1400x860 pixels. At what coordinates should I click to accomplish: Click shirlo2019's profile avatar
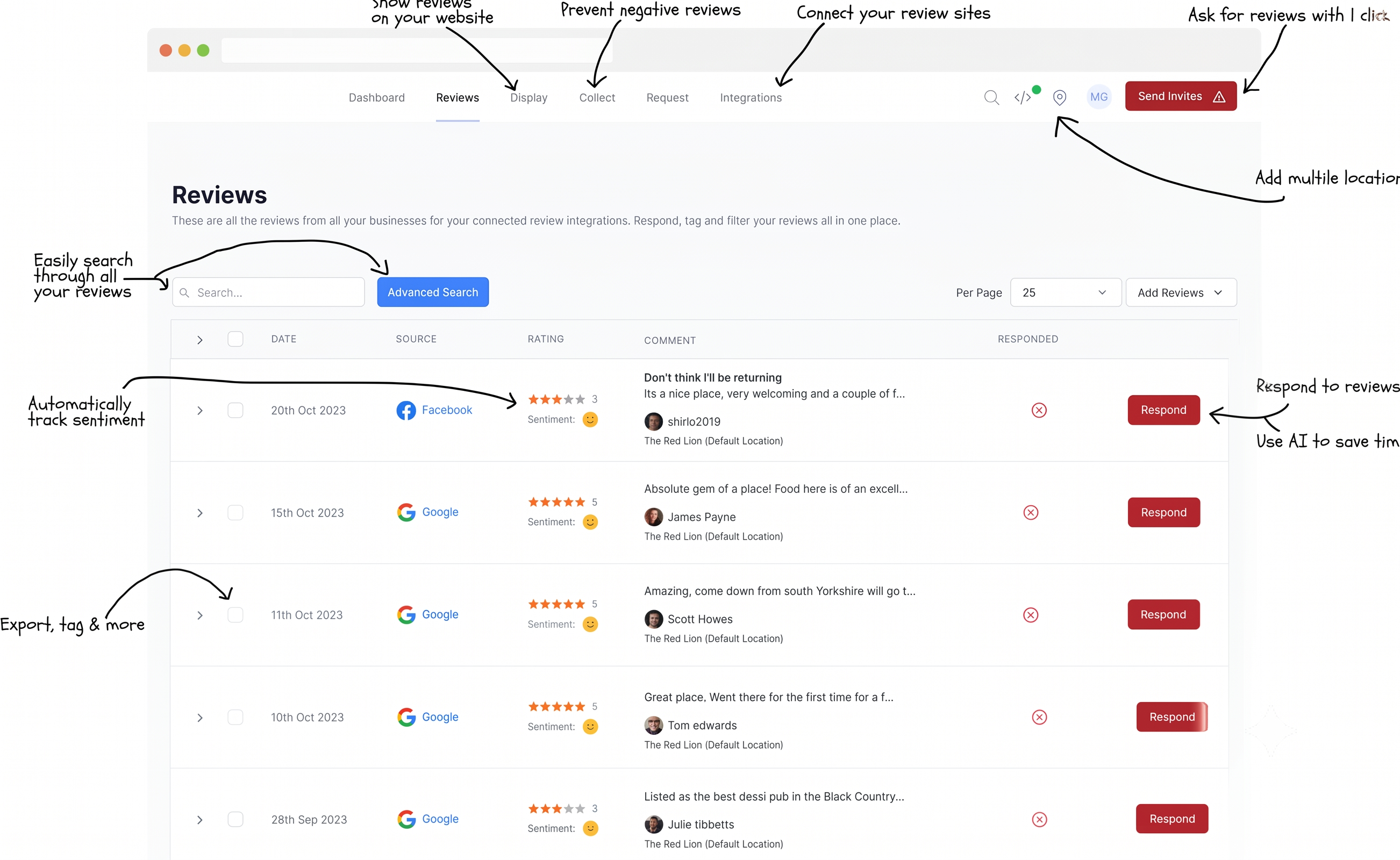(x=653, y=421)
